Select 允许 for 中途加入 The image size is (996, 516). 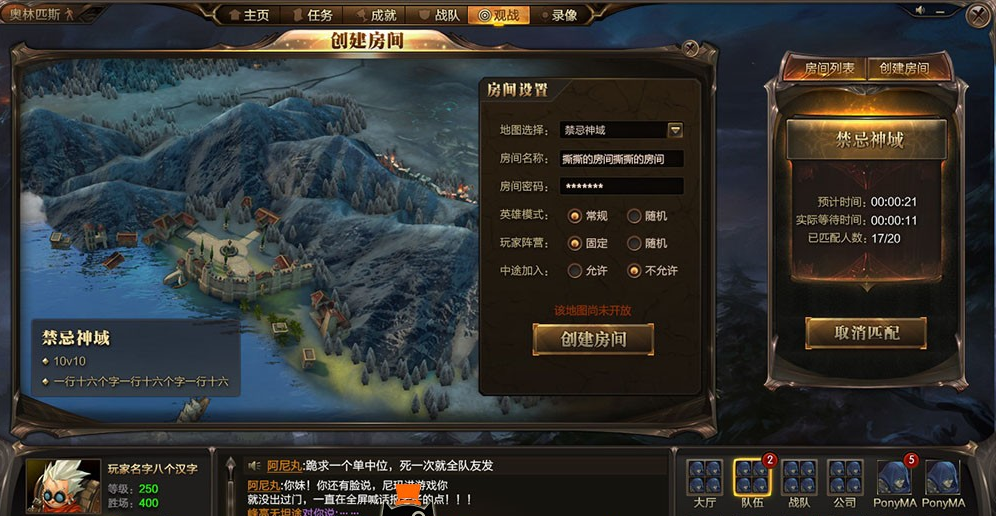[575, 271]
